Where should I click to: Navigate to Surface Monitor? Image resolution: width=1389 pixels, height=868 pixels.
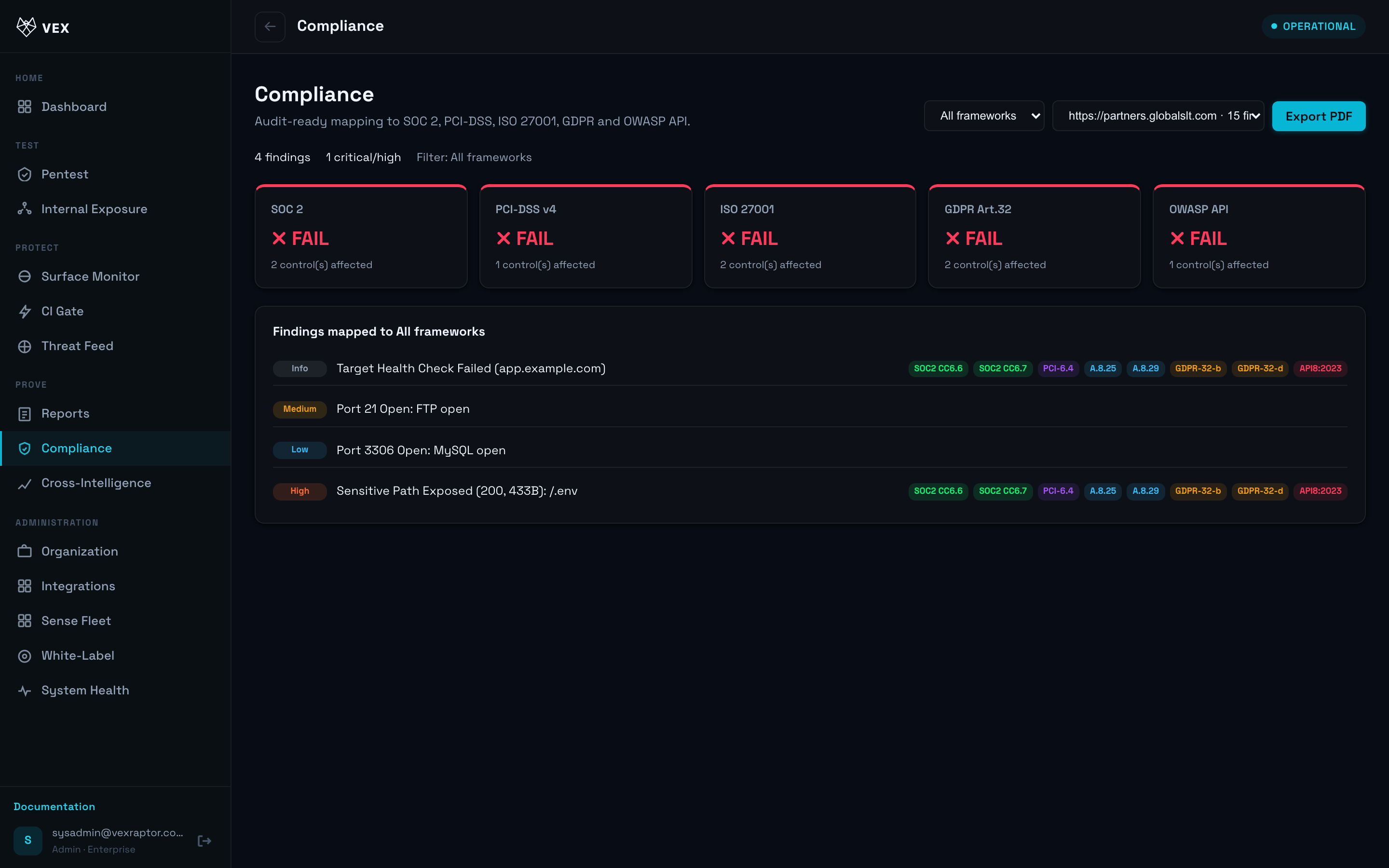pos(115,277)
